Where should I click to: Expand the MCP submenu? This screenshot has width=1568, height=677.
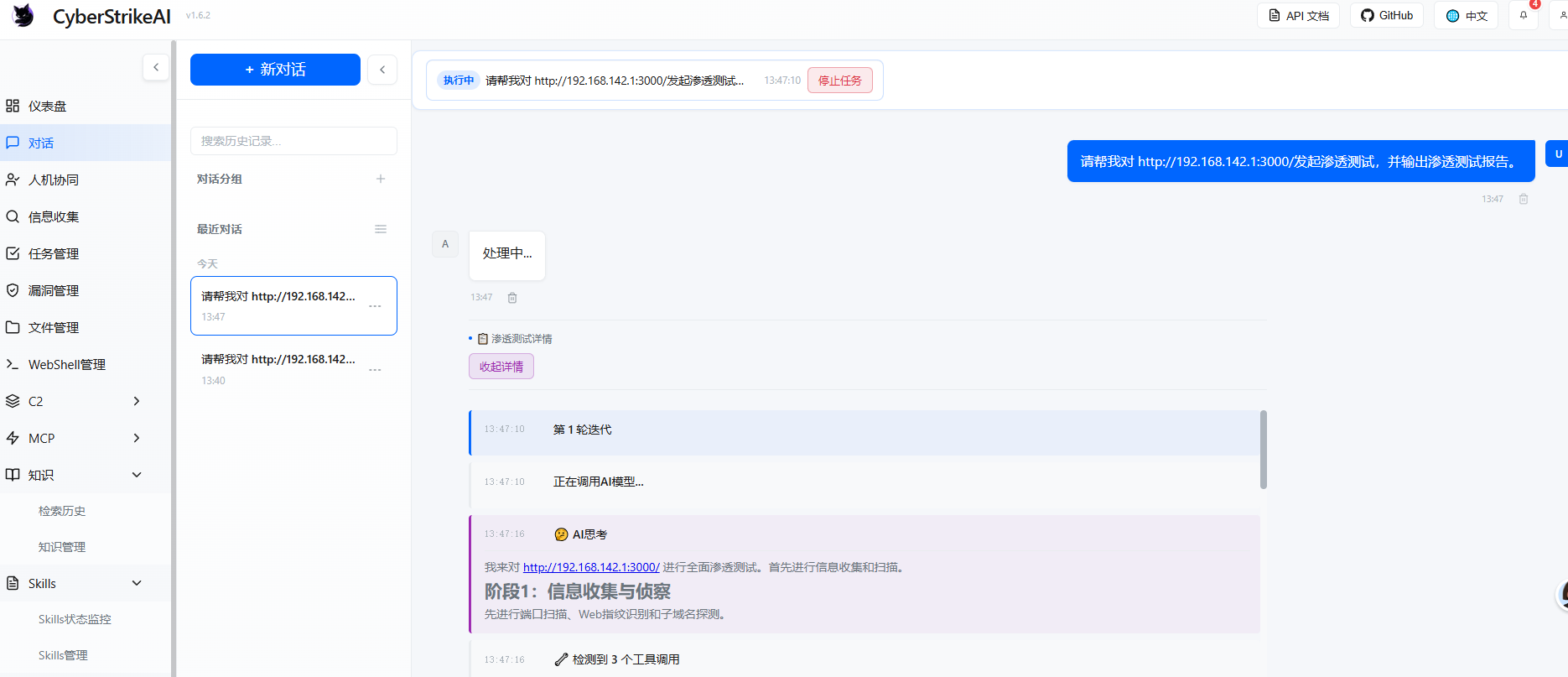click(x=137, y=438)
